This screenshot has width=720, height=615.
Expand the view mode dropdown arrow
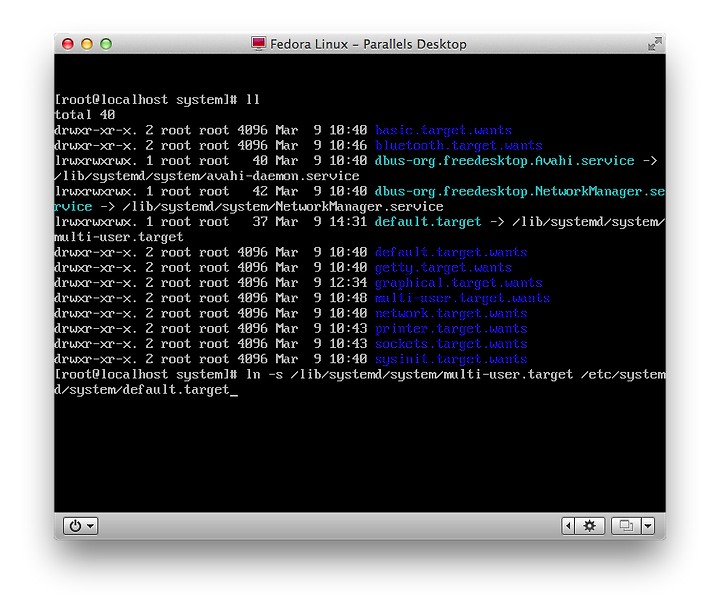pos(648,526)
